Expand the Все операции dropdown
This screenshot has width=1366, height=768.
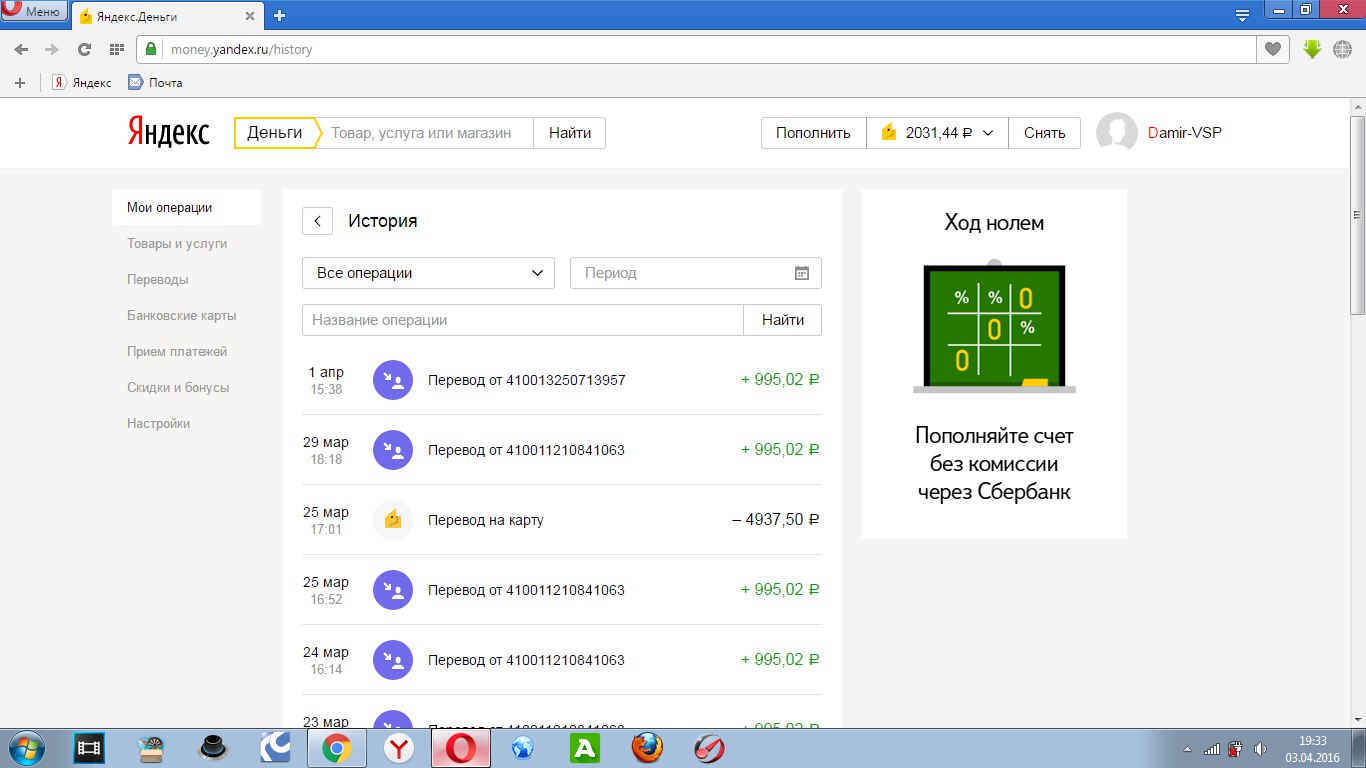pyautogui.click(x=428, y=273)
